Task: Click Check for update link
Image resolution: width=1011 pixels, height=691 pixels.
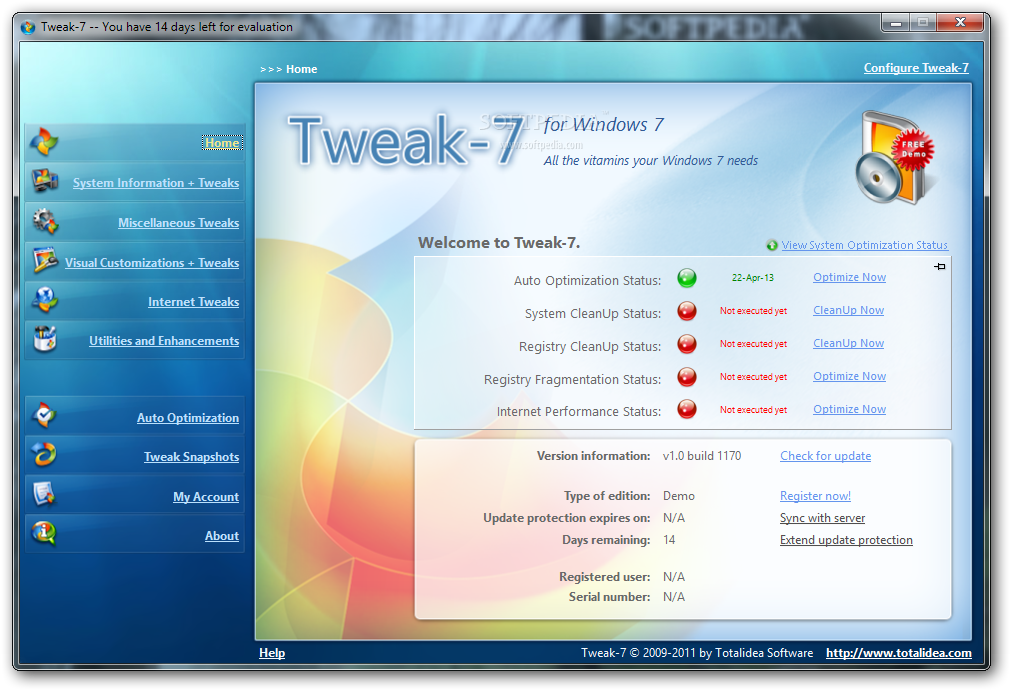Action: [x=825, y=456]
